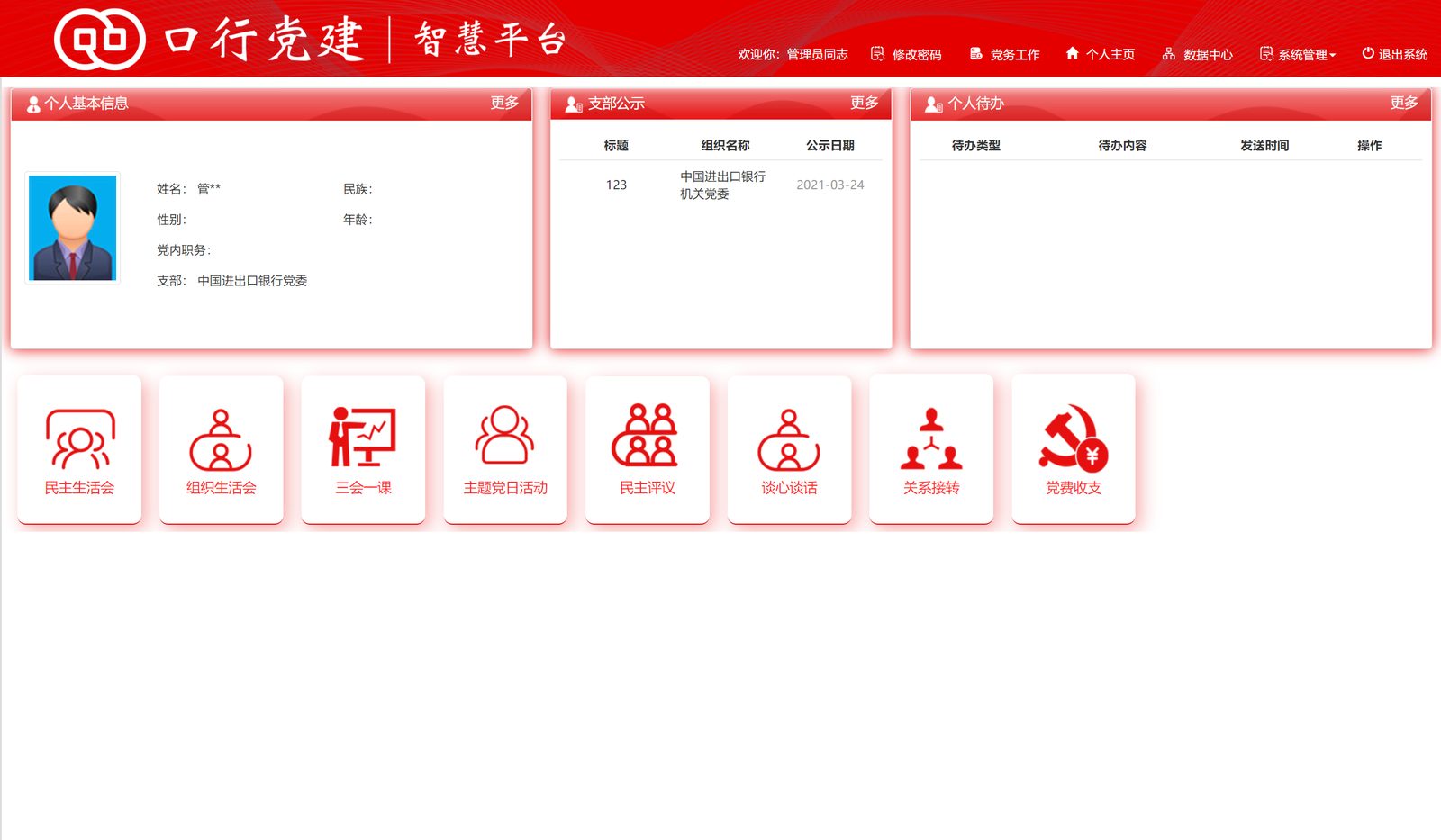Click 更多 in 个人基本信息 panel
Screen dimensions: 1441x840
(504, 103)
